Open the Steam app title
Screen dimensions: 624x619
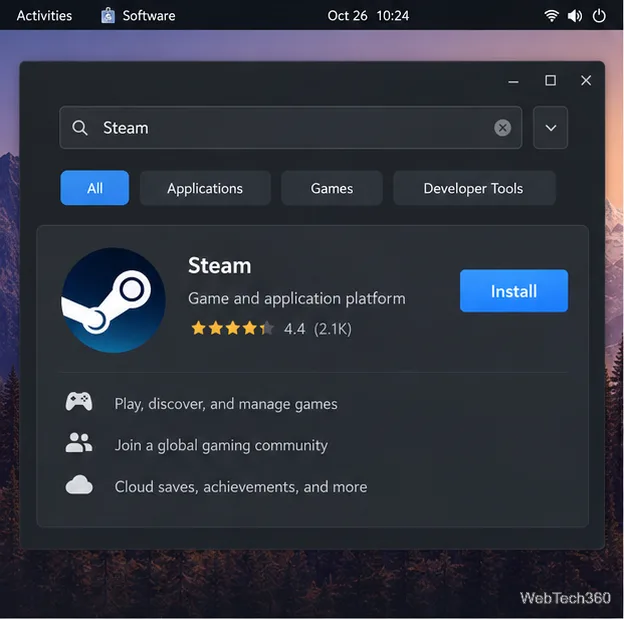pyautogui.click(x=220, y=266)
